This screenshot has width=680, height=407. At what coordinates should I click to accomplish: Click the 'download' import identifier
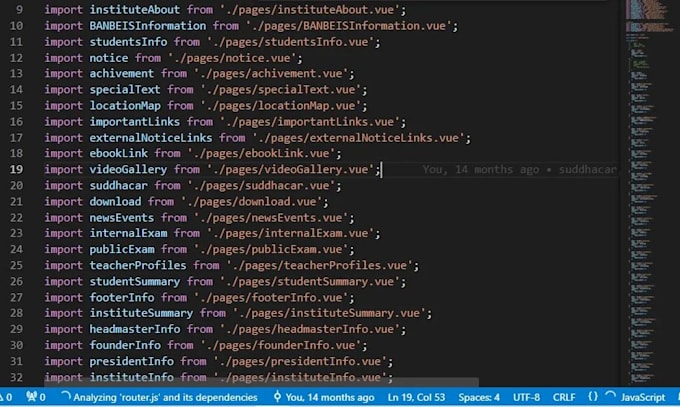click(x=115, y=201)
